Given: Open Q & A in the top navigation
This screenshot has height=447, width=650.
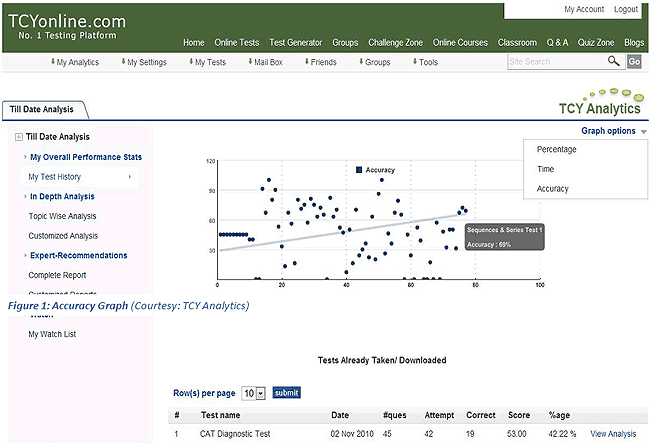Looking at the screenshot, I should 557,43.
